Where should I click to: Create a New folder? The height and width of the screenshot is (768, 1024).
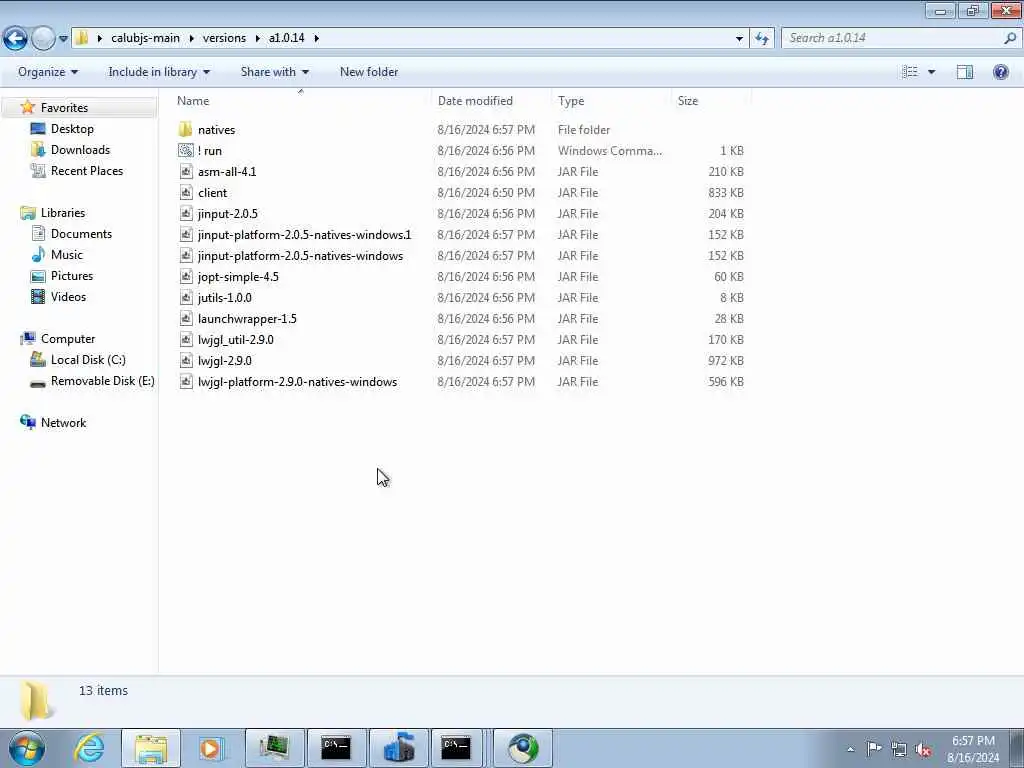(369, 72)
